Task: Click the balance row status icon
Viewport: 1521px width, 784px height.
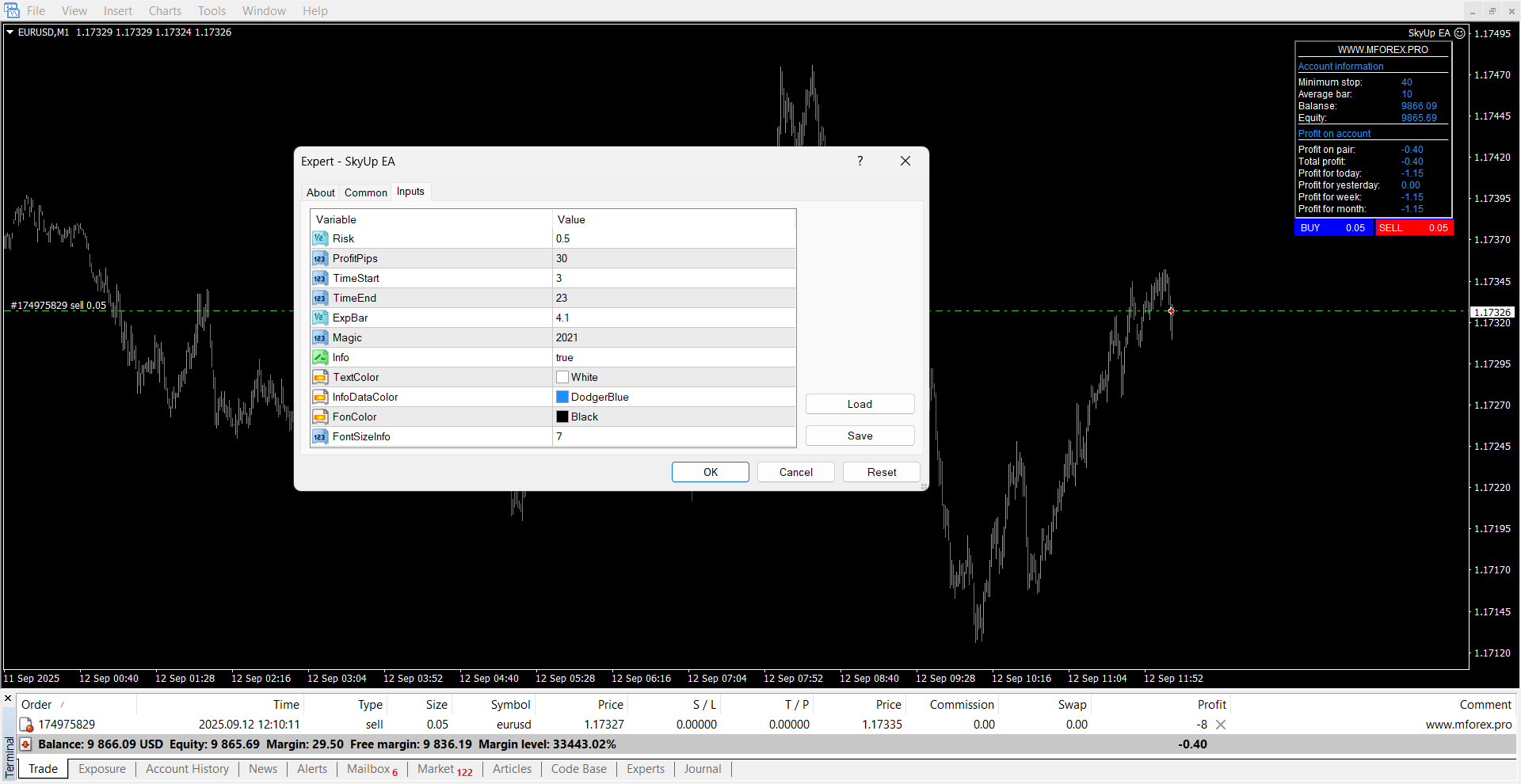Action: 25,744
